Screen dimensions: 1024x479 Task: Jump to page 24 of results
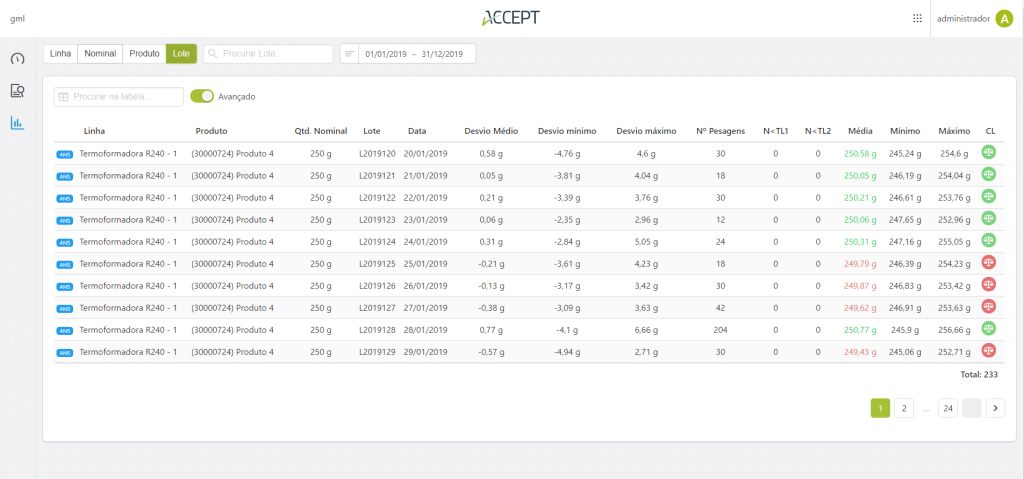tap(947, 408)
